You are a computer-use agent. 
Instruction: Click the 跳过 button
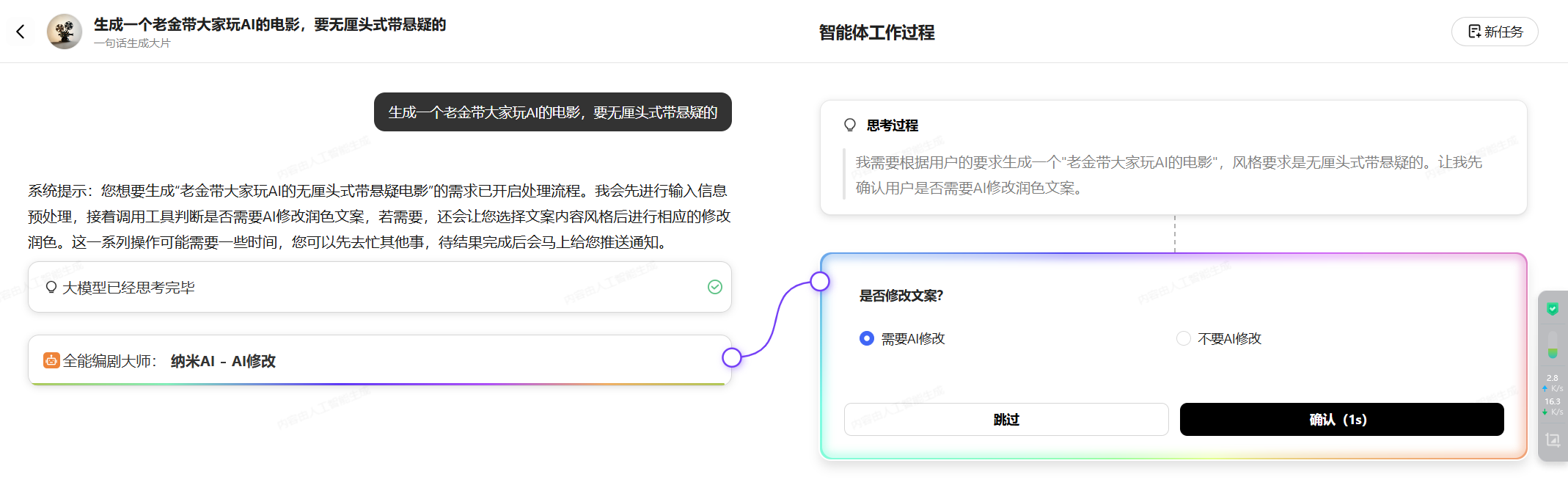pos(1006,419)
